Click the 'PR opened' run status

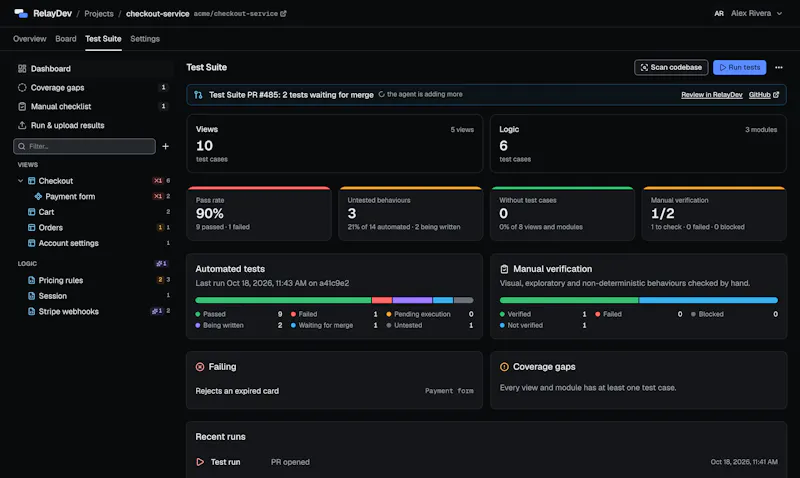tap(290, 462)
